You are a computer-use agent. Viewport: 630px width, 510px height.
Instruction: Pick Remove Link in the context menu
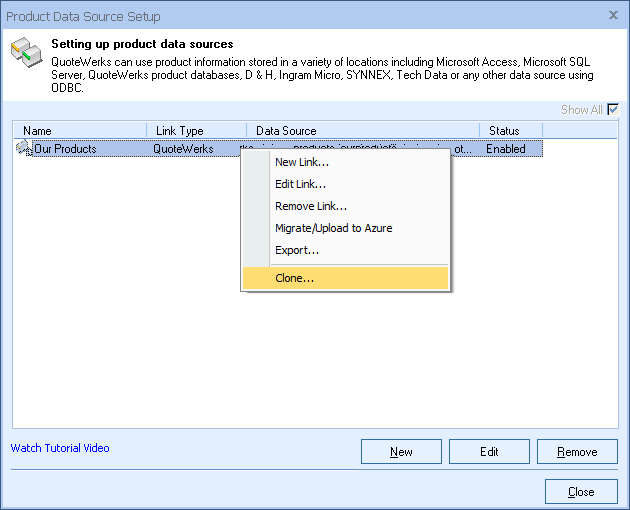(x=311, y=206)
